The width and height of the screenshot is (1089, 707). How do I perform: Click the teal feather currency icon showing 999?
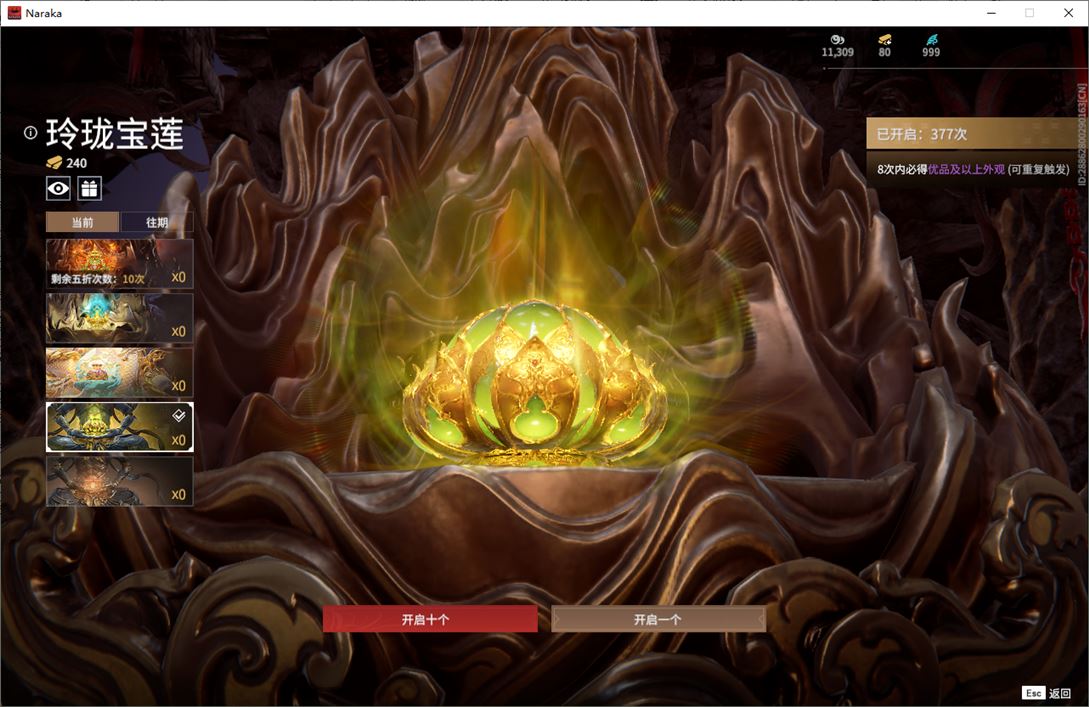[931, 40]
